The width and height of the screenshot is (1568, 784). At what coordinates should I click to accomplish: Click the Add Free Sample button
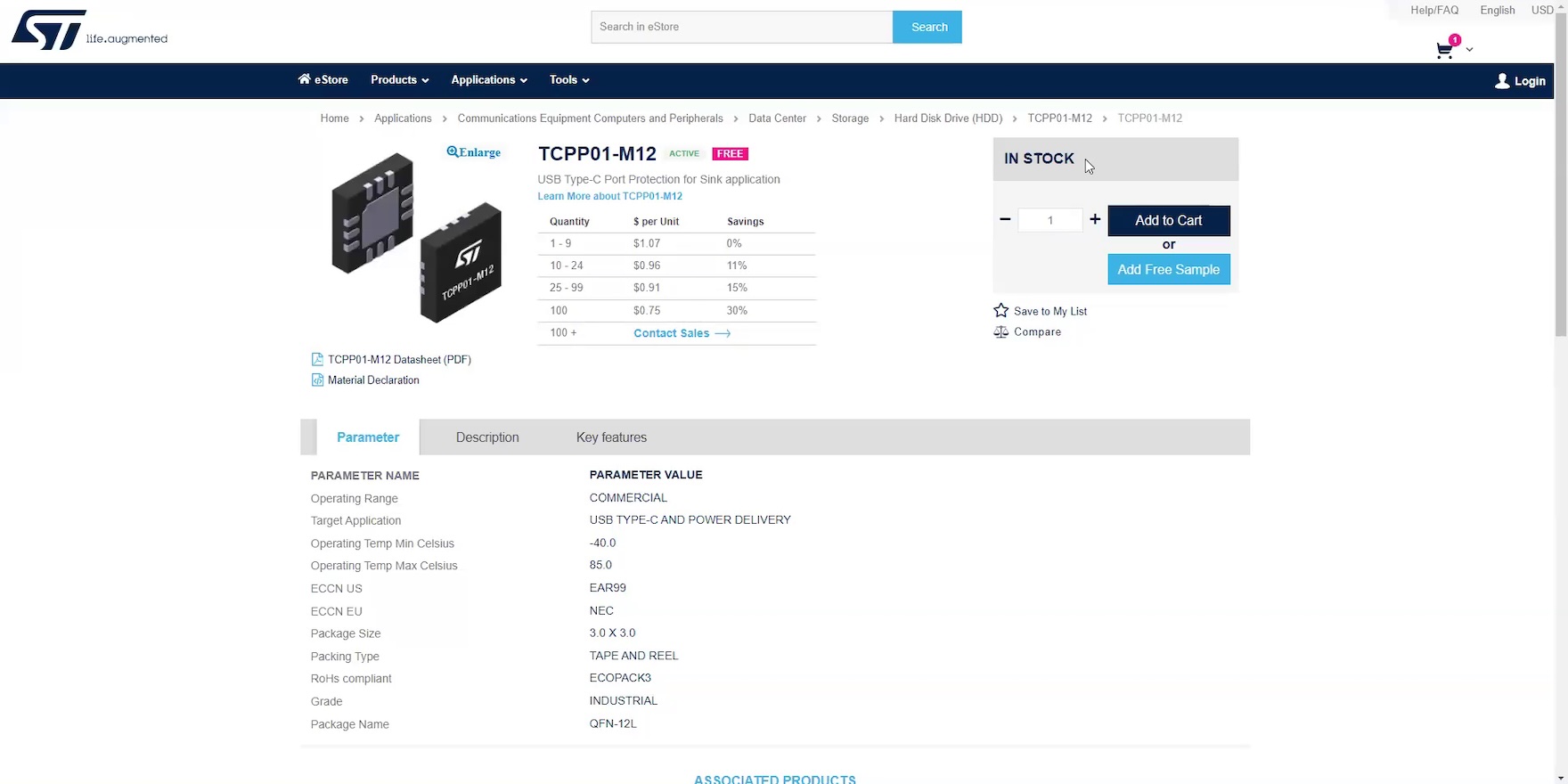tap(1168, 270)
